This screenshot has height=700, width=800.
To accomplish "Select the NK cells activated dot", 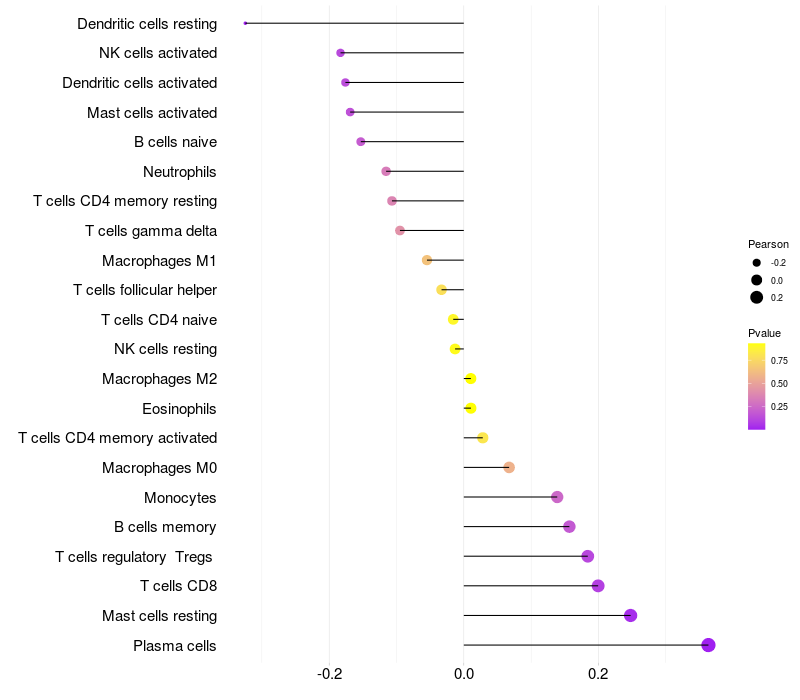I will pos(341,53).
